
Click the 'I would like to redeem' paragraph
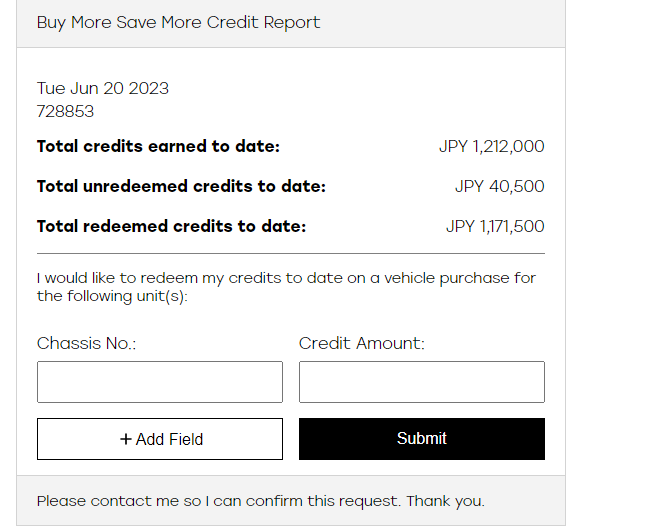tap(286, 287)
